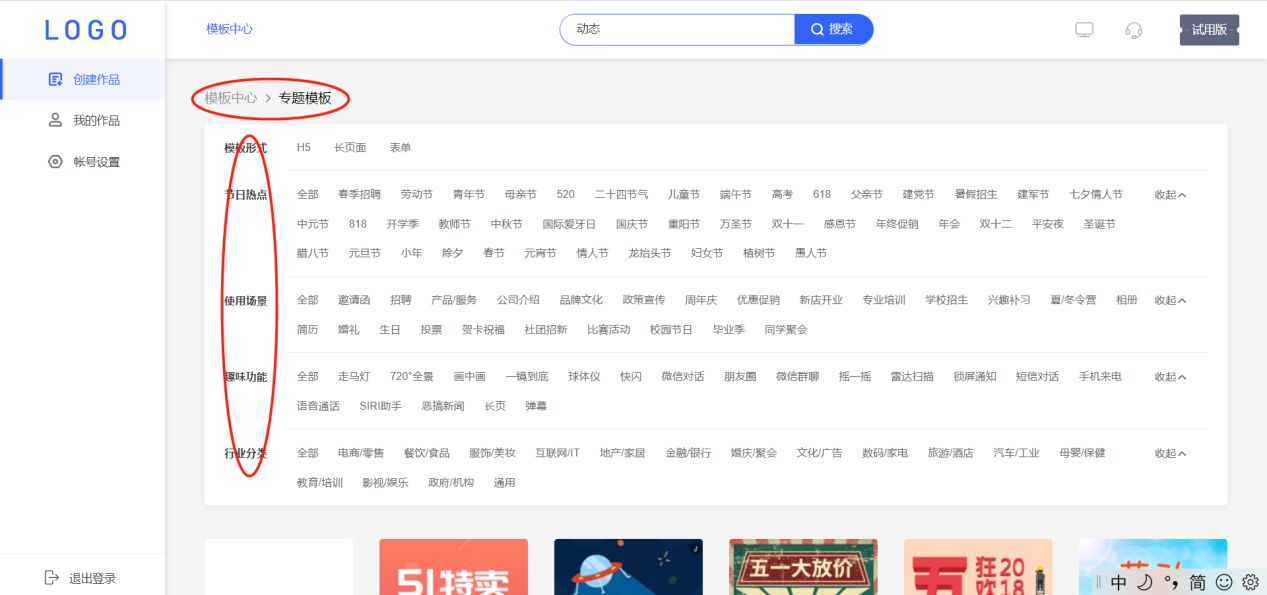This screenshot has width=1267, height=595.
Task: Open the 模板中心 top navigation tab
Action: tap(229, 29)
